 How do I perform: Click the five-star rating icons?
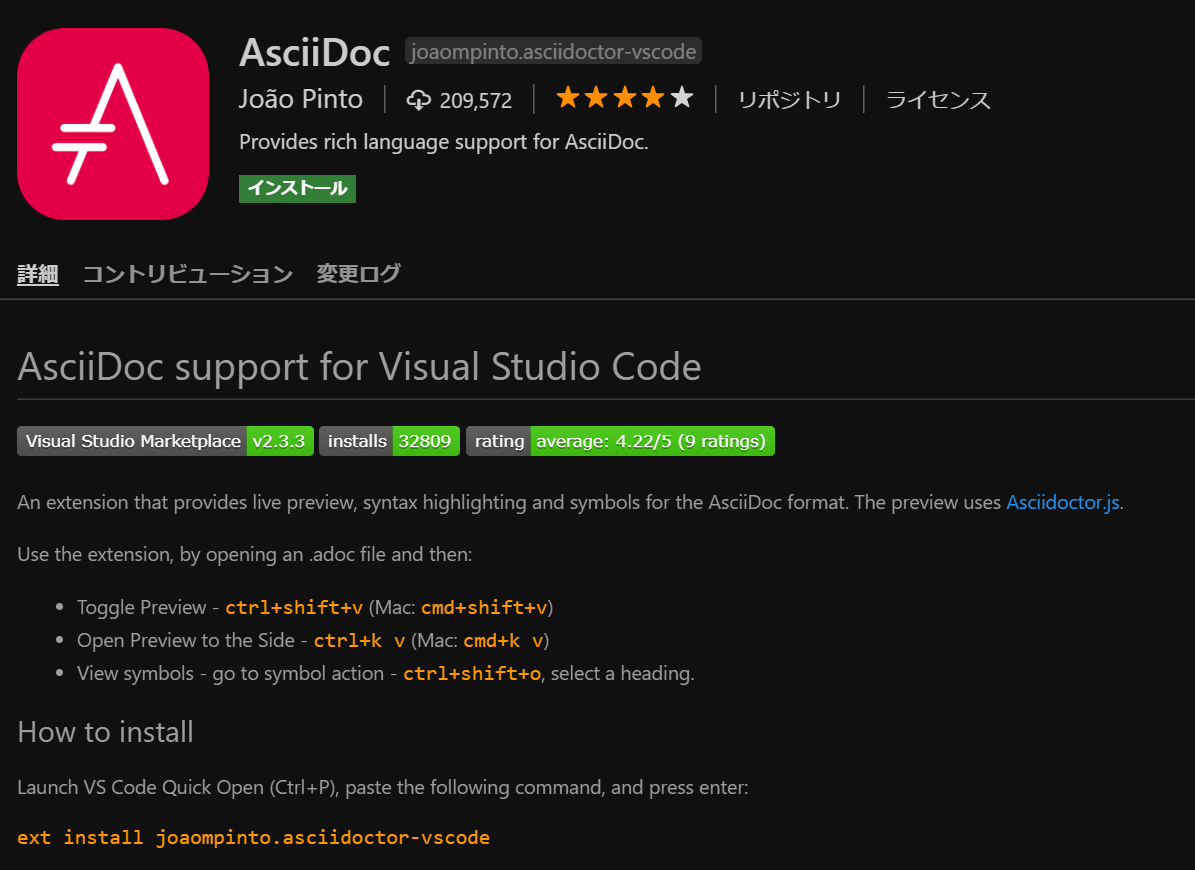625,98
